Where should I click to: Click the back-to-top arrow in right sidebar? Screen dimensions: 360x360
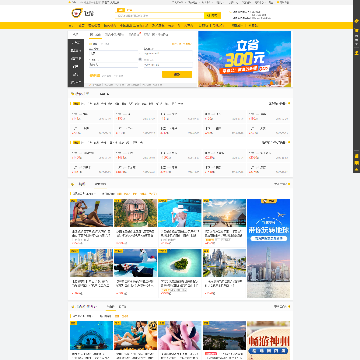356,169
